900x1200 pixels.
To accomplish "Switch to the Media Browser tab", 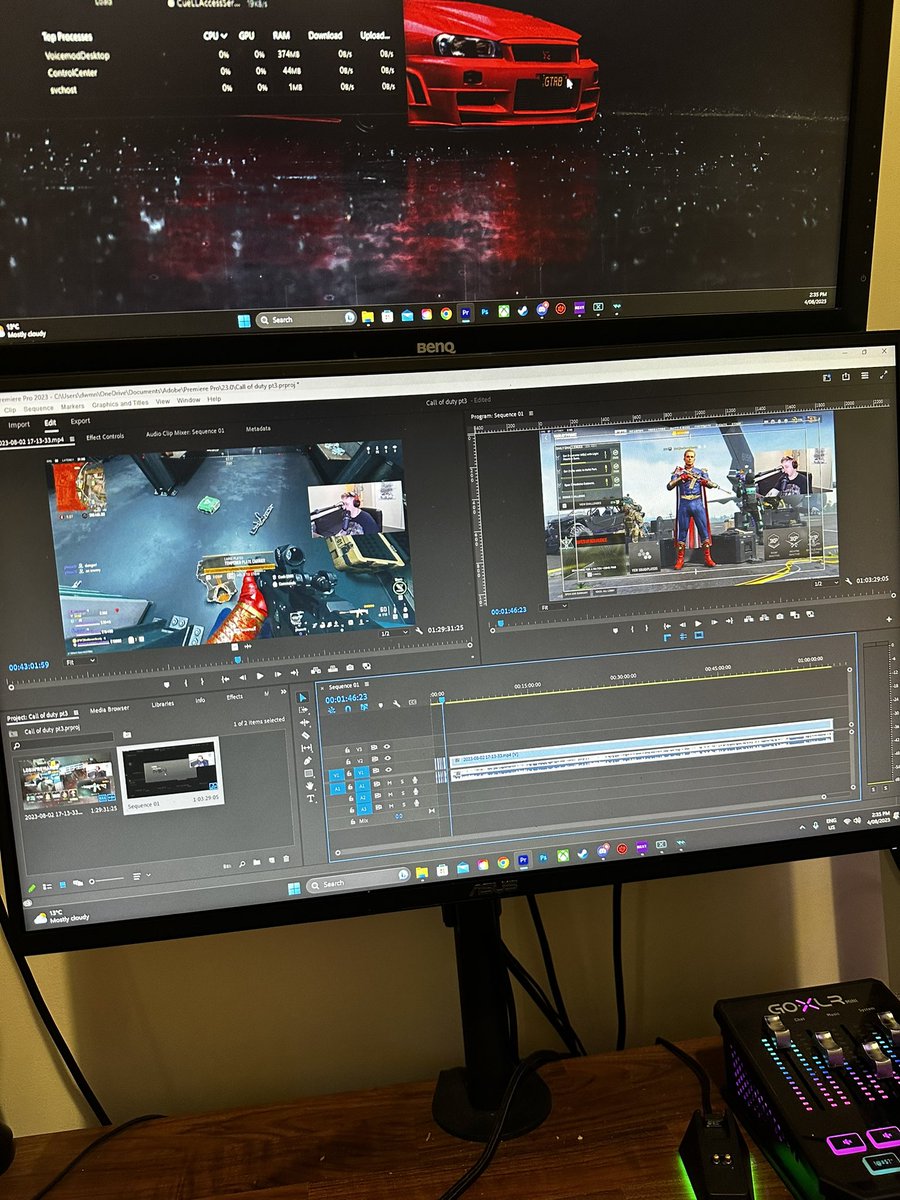I will (109, 709).
